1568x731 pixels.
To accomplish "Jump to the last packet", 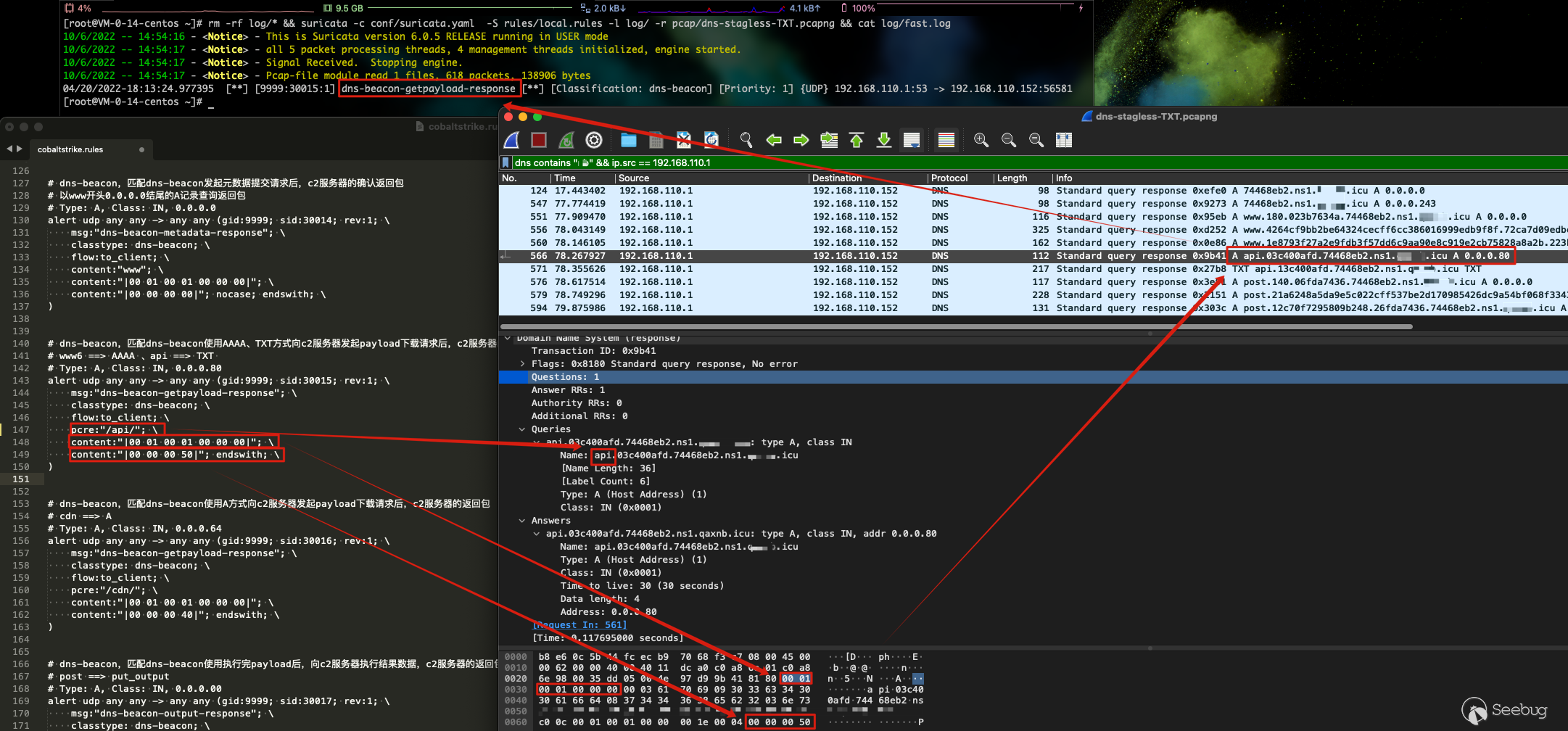I will click(x=884, y=140).
